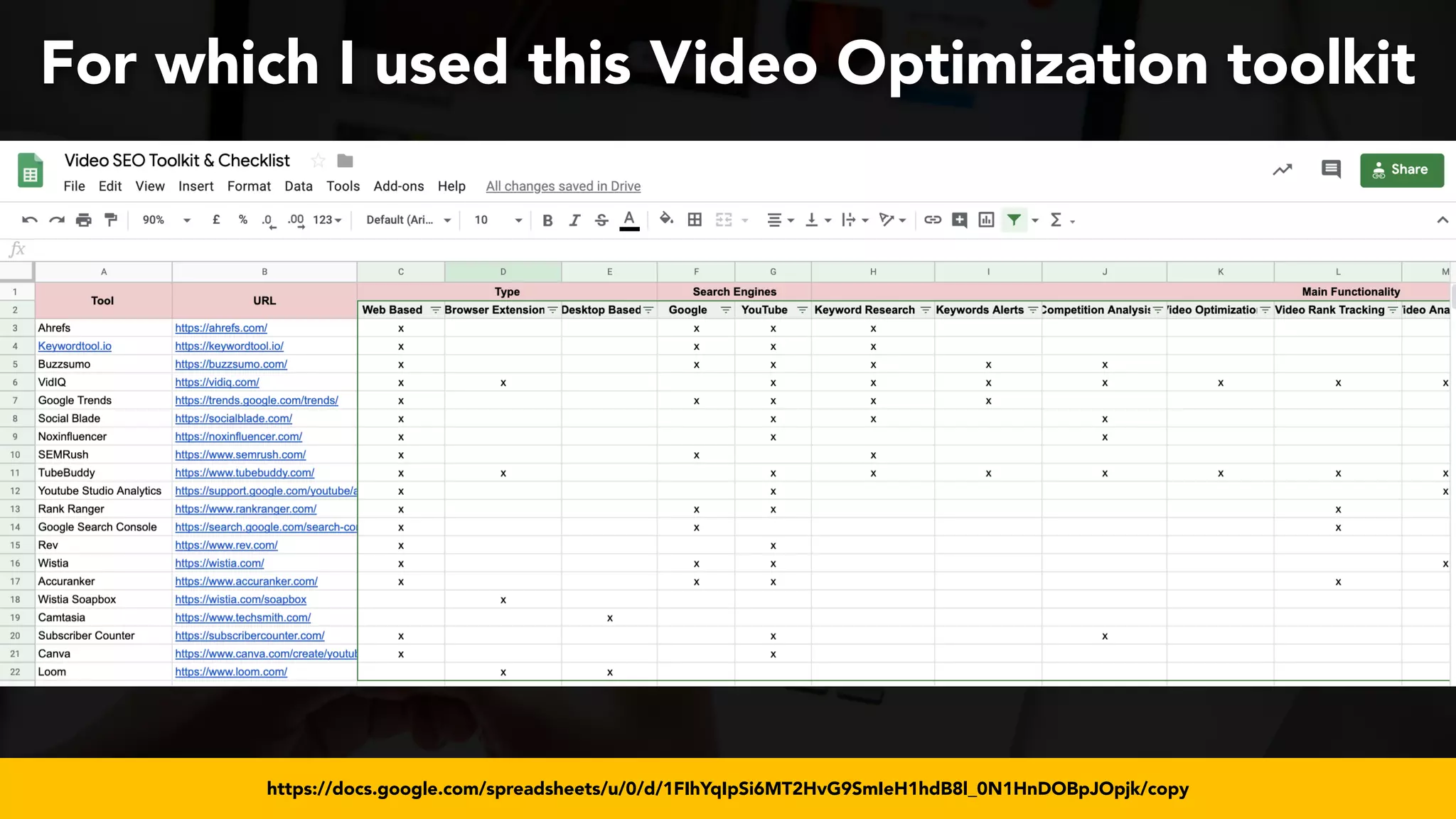Toggle bold formatting
Image resolution: width=1456 pixels, height=819 pixels.
tap(547, 220)
